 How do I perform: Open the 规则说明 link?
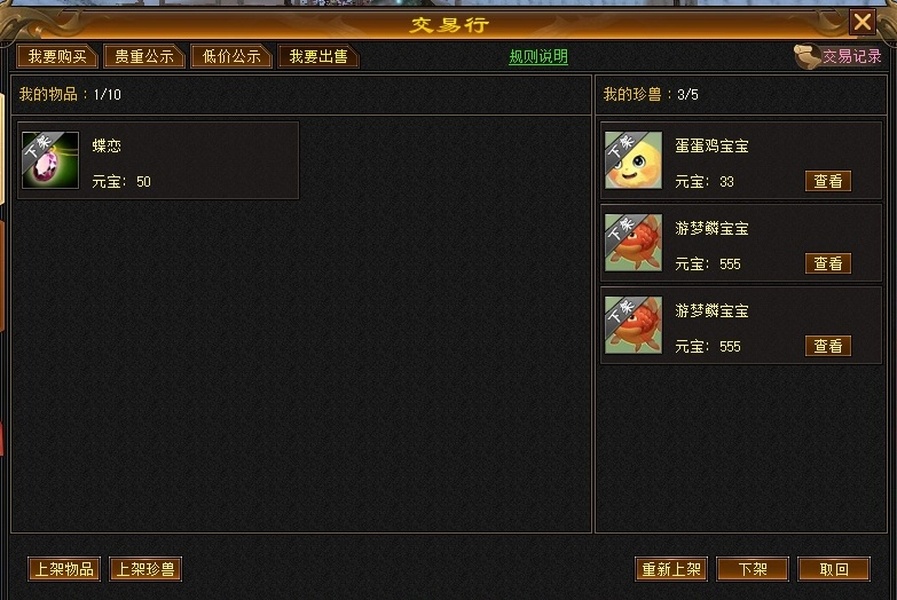(538, 57)
